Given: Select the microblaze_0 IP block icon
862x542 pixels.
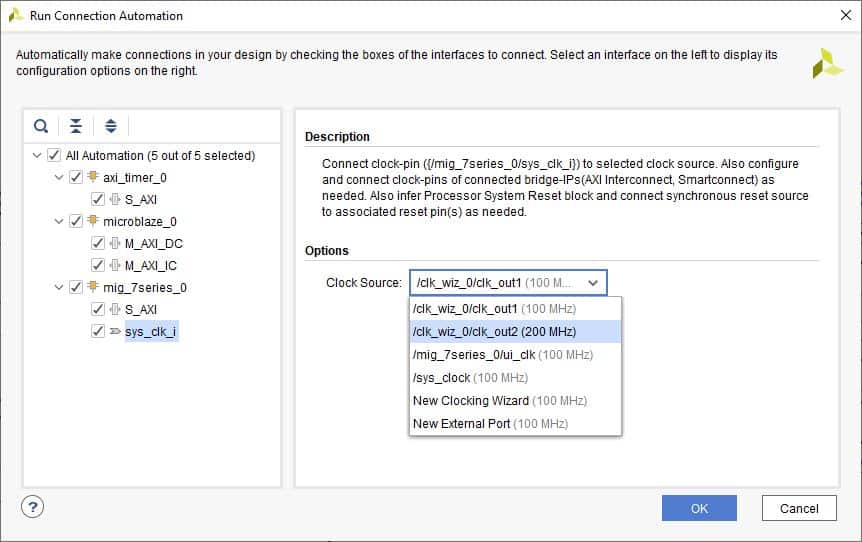Looking at the screenshot, I should [x=93, y=221].
